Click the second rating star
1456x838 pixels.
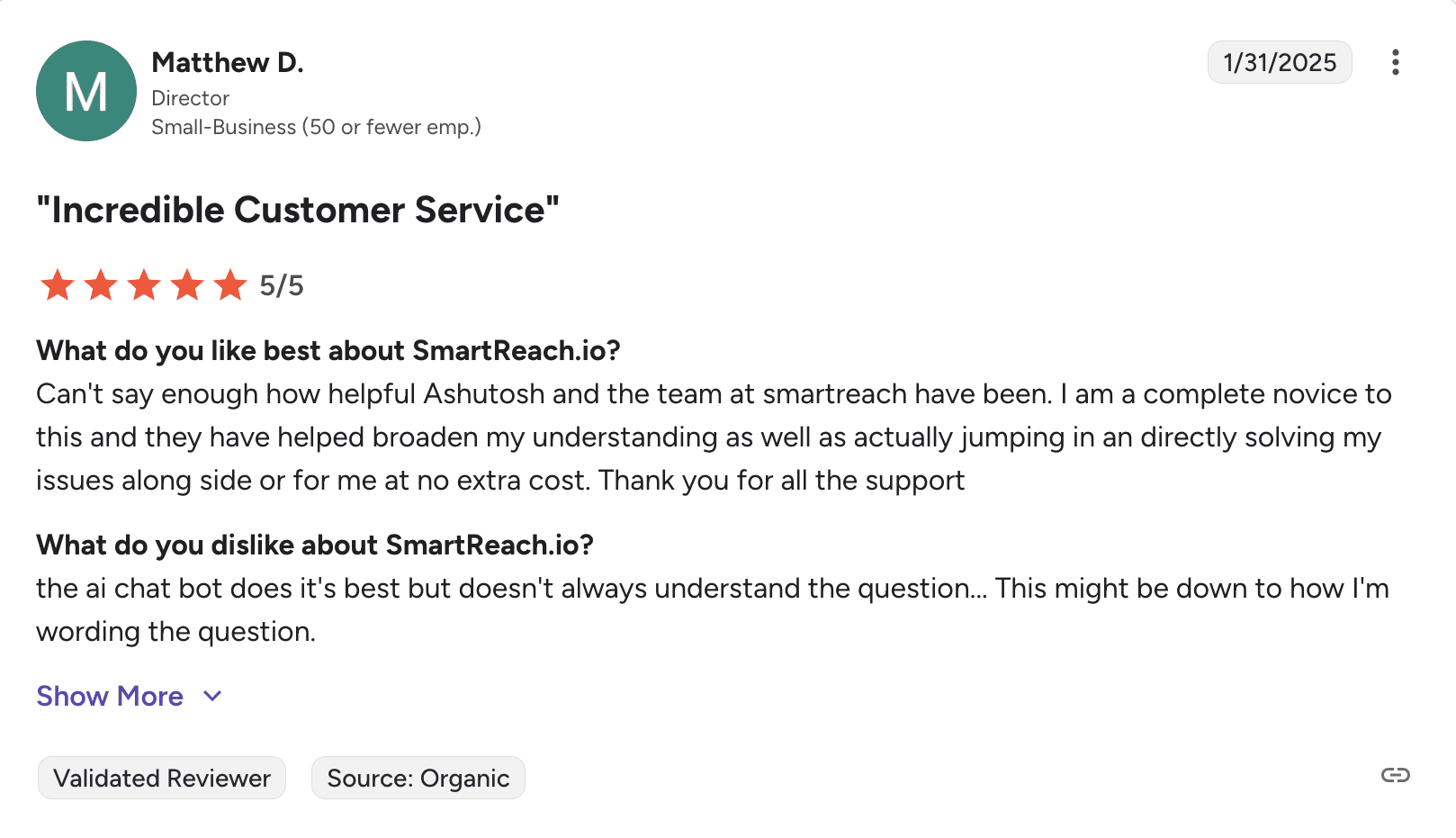(101, 285)
